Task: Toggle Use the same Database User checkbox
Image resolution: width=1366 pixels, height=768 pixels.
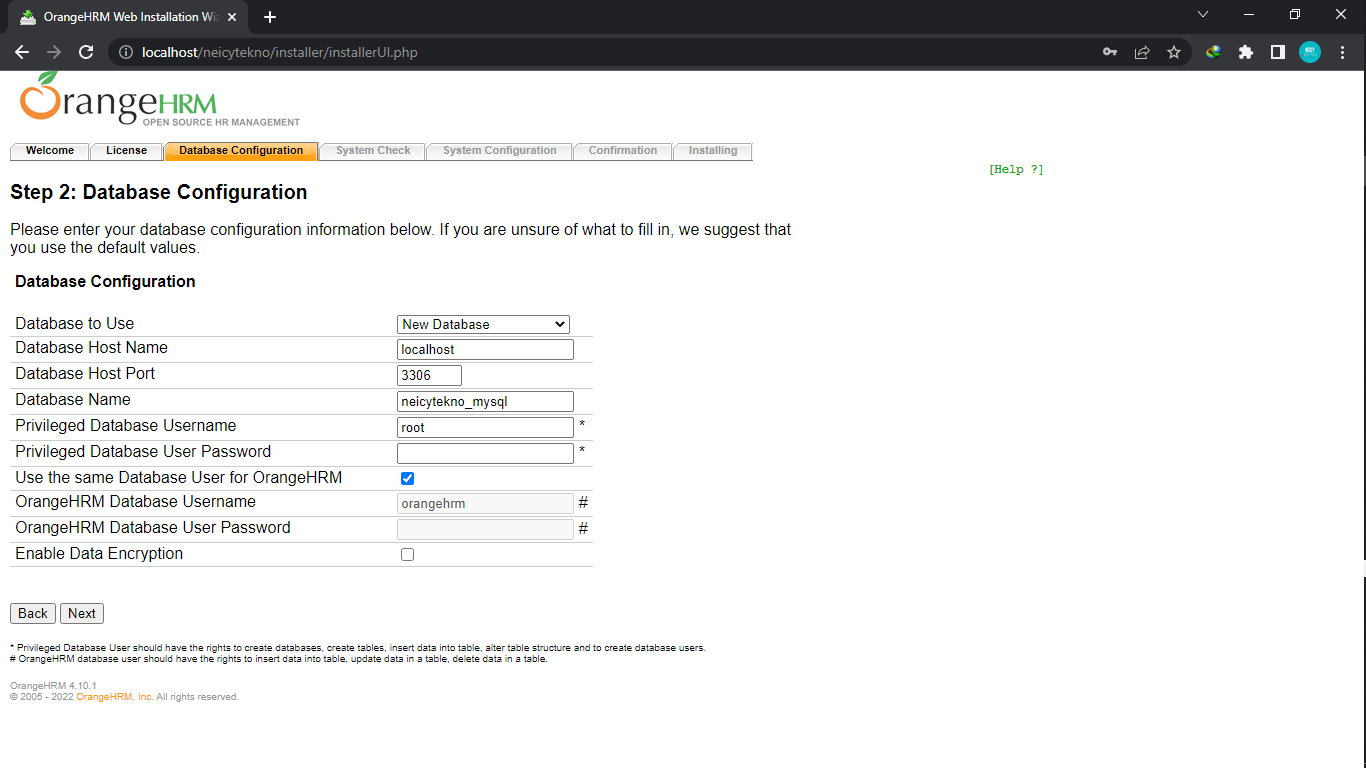Action: [407, 479]
